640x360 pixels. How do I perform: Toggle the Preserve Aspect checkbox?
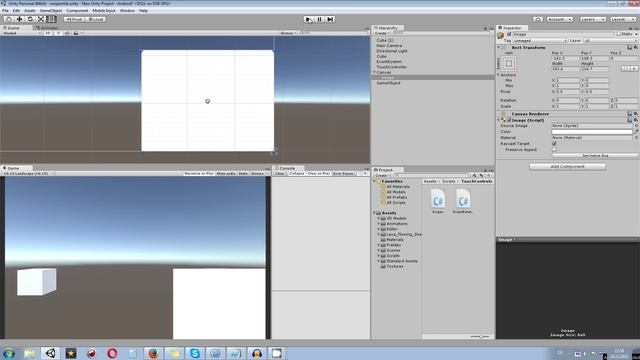pyautogui.click(x=554, y=150)
